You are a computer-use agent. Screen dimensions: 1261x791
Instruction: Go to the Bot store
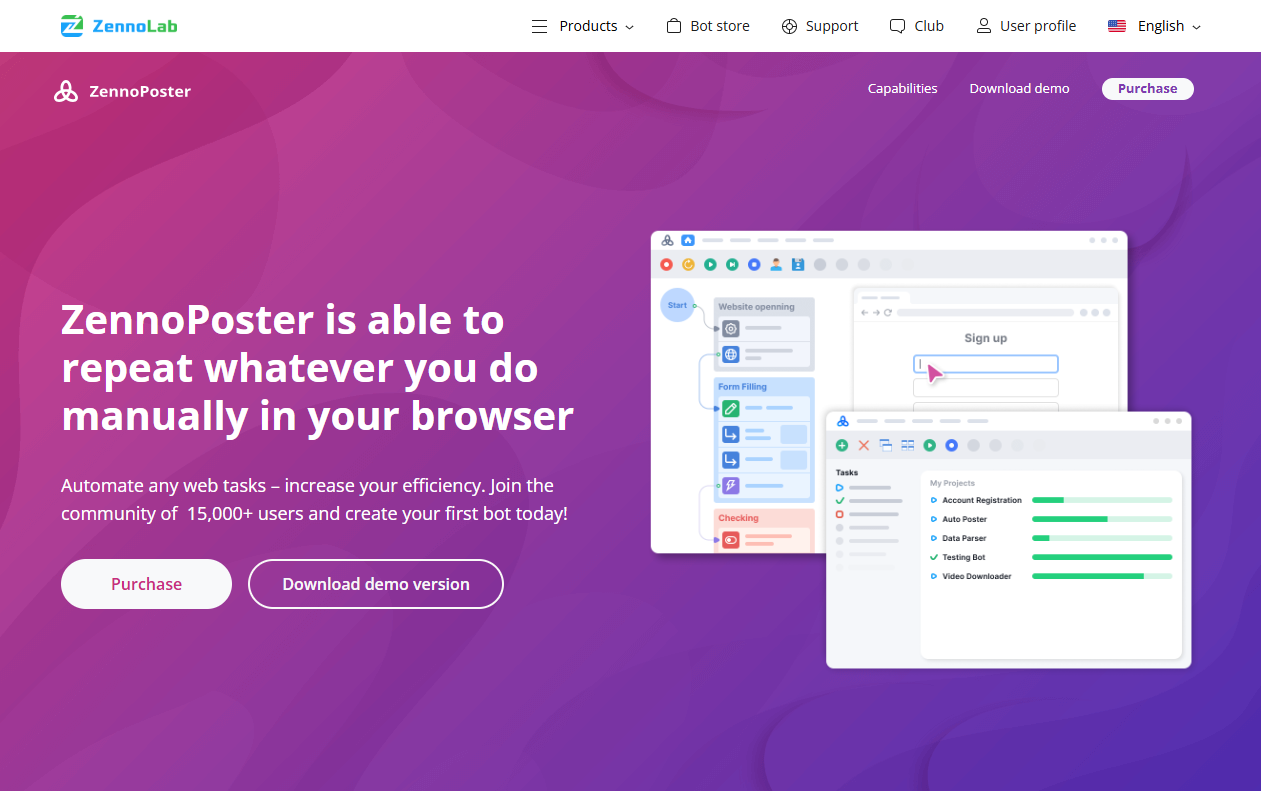tap(708, 26)
